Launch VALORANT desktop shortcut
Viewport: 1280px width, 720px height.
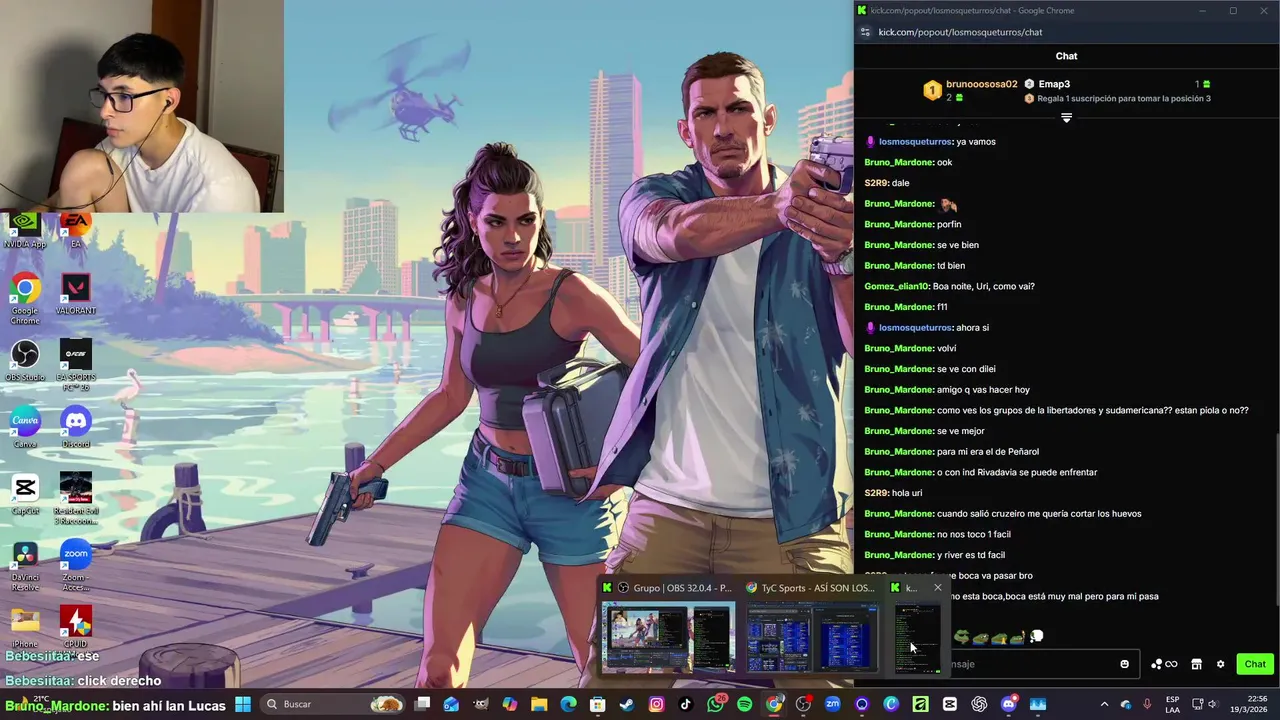[x=76, y=295]
